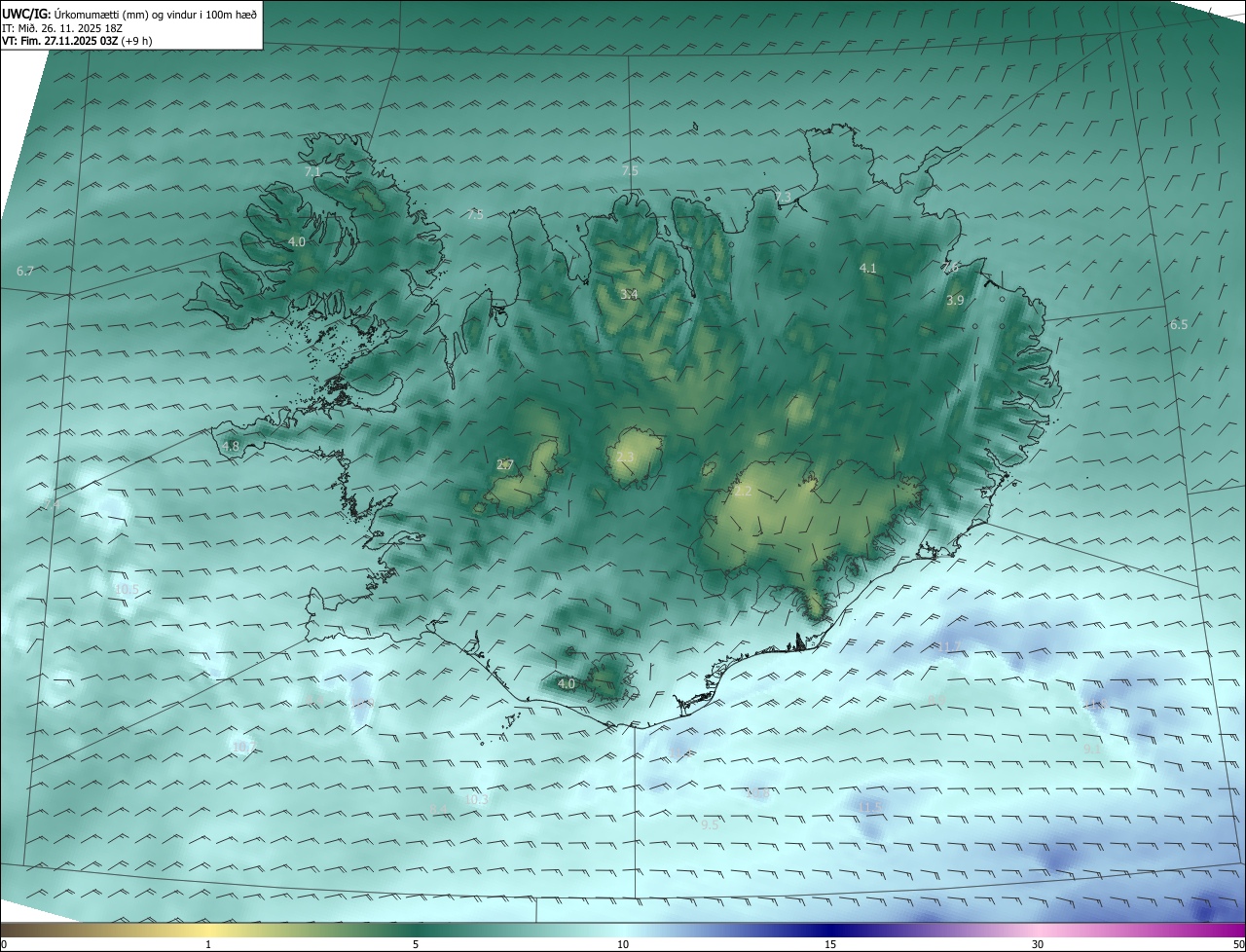Select the 3.9 value label
This screenshot has width=1246, height=952.
point(955,301)
